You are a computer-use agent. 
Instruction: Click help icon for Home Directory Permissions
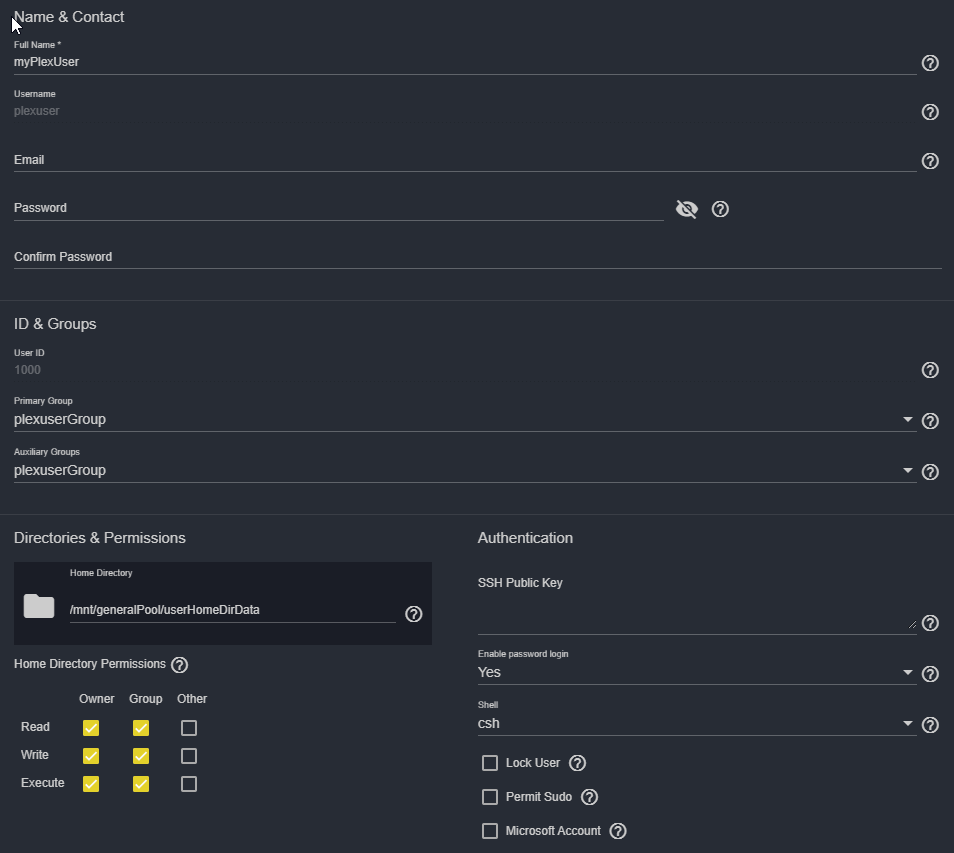tap(180, 665)
